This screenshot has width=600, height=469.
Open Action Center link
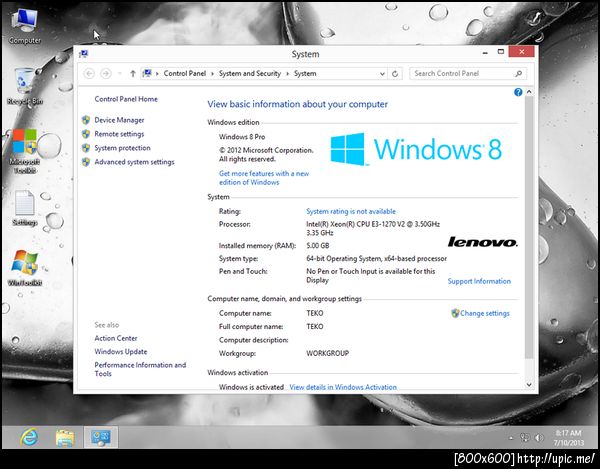pos(116,338)
